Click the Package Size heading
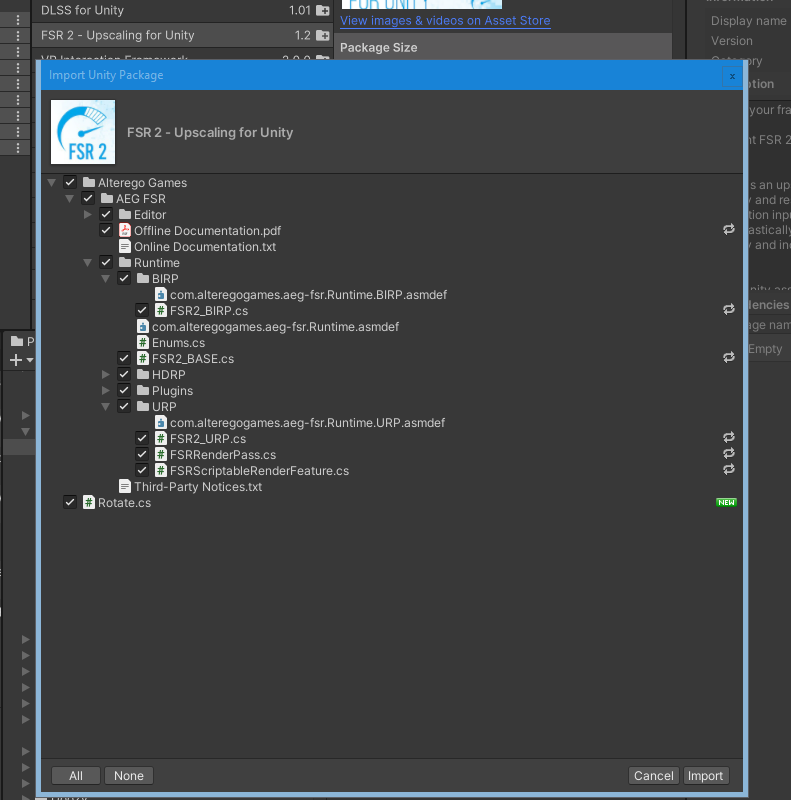Viewport: 791px width, 800px height. coord(379,47)
